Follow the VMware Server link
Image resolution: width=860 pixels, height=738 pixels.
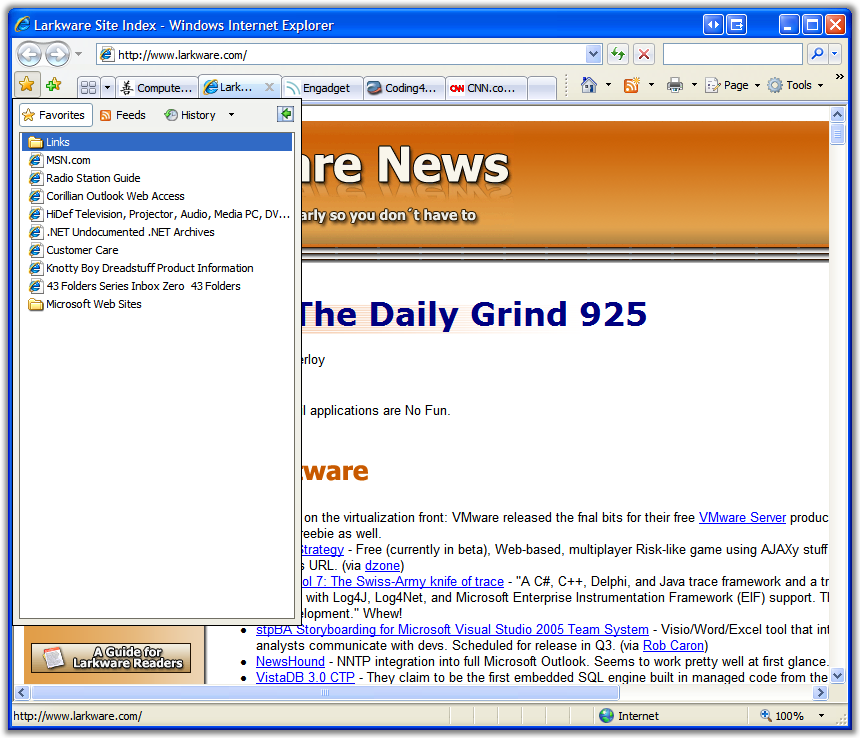pyautogui.click(x=742, y=518)
